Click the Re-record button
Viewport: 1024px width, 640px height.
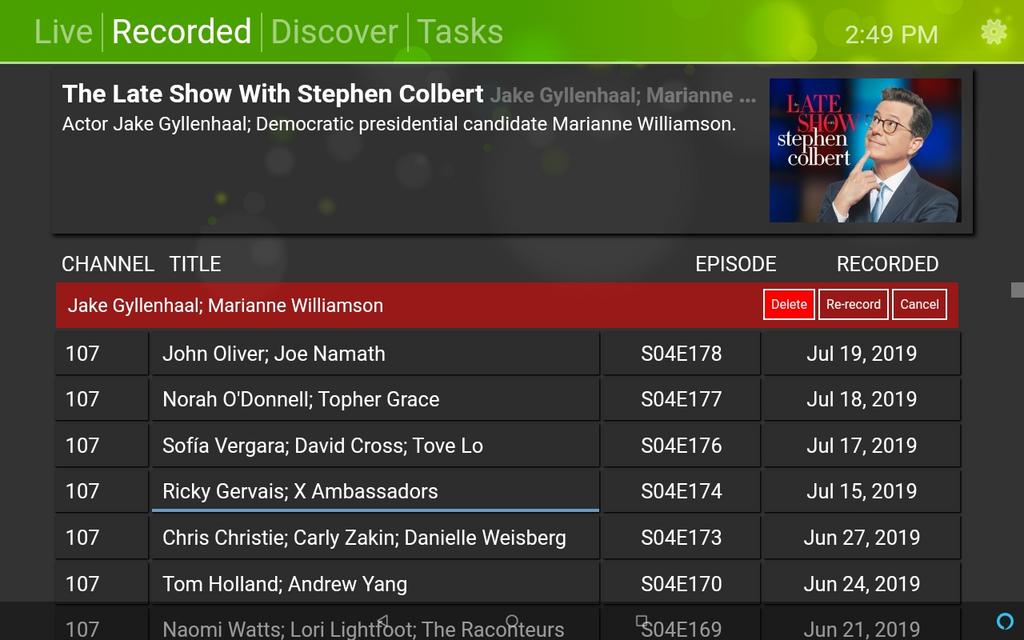click(x=853, y=304)
